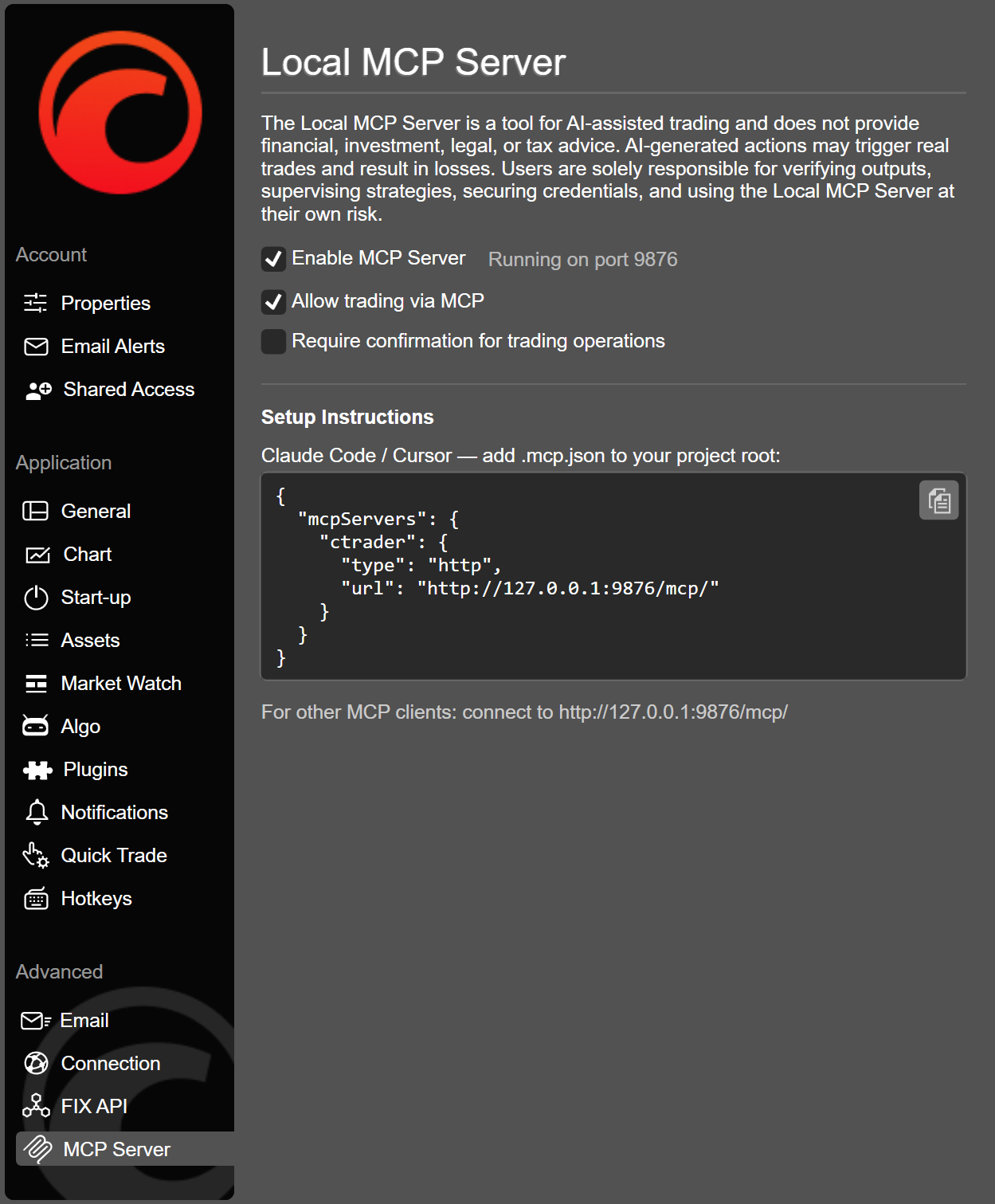Select the MCP Server sidebar entry
The width and height of the screenshot is (995, 1204).
click(125, 1149)
